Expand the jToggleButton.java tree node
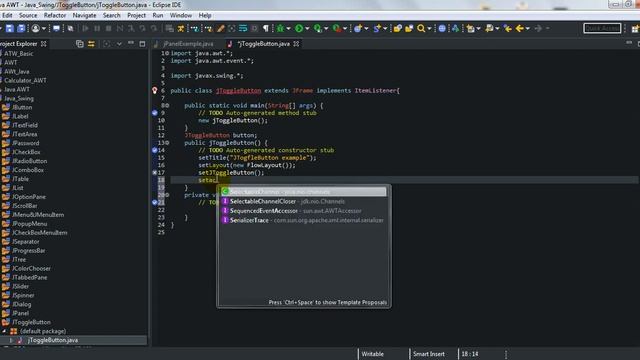The width and height of the screenshot is (640, 360). [11, 340]
